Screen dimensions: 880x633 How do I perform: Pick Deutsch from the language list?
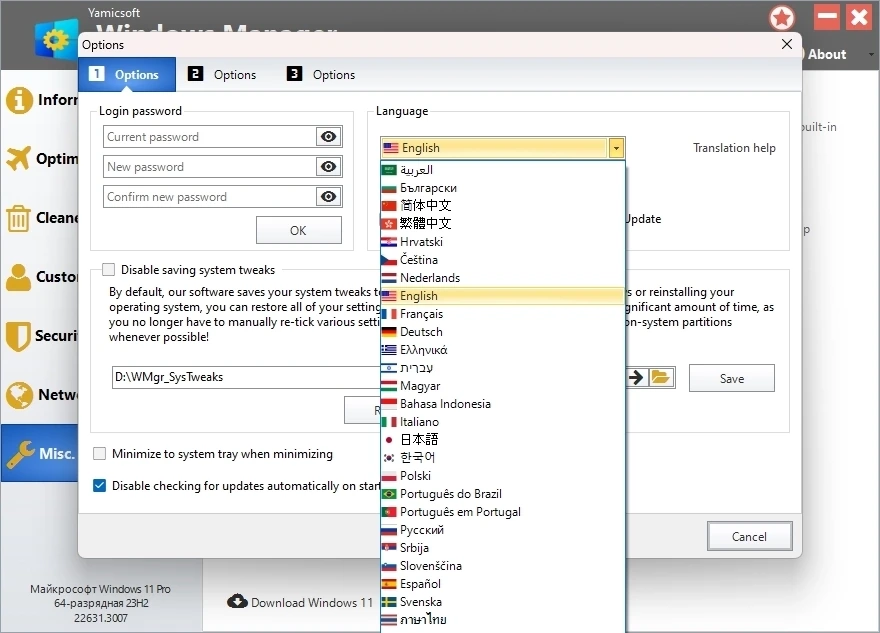(x=503, y=332)
